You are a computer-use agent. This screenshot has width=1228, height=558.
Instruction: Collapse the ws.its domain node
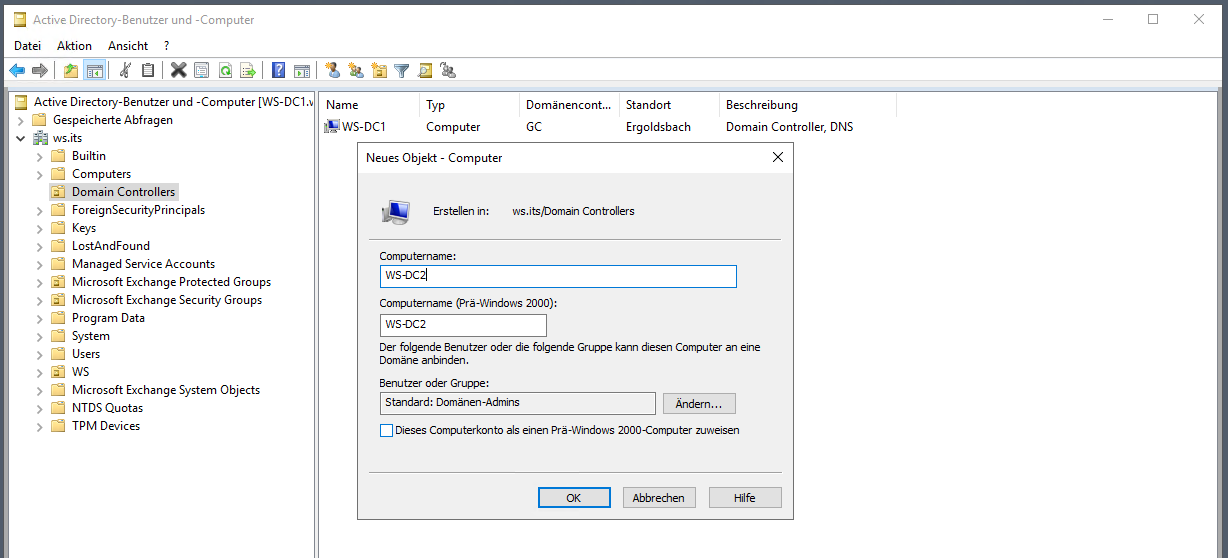(x=21, y=138)
